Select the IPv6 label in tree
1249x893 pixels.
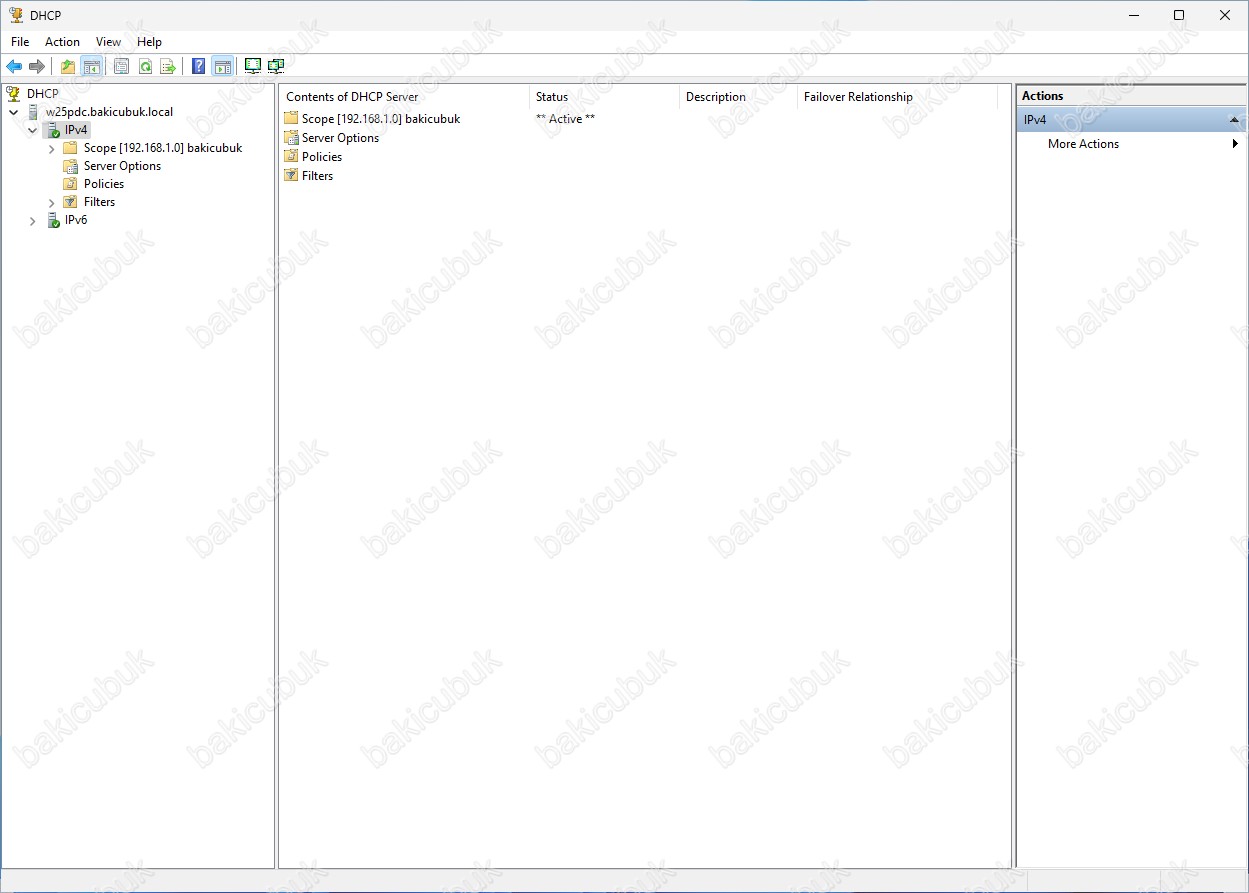click(76, 220)
